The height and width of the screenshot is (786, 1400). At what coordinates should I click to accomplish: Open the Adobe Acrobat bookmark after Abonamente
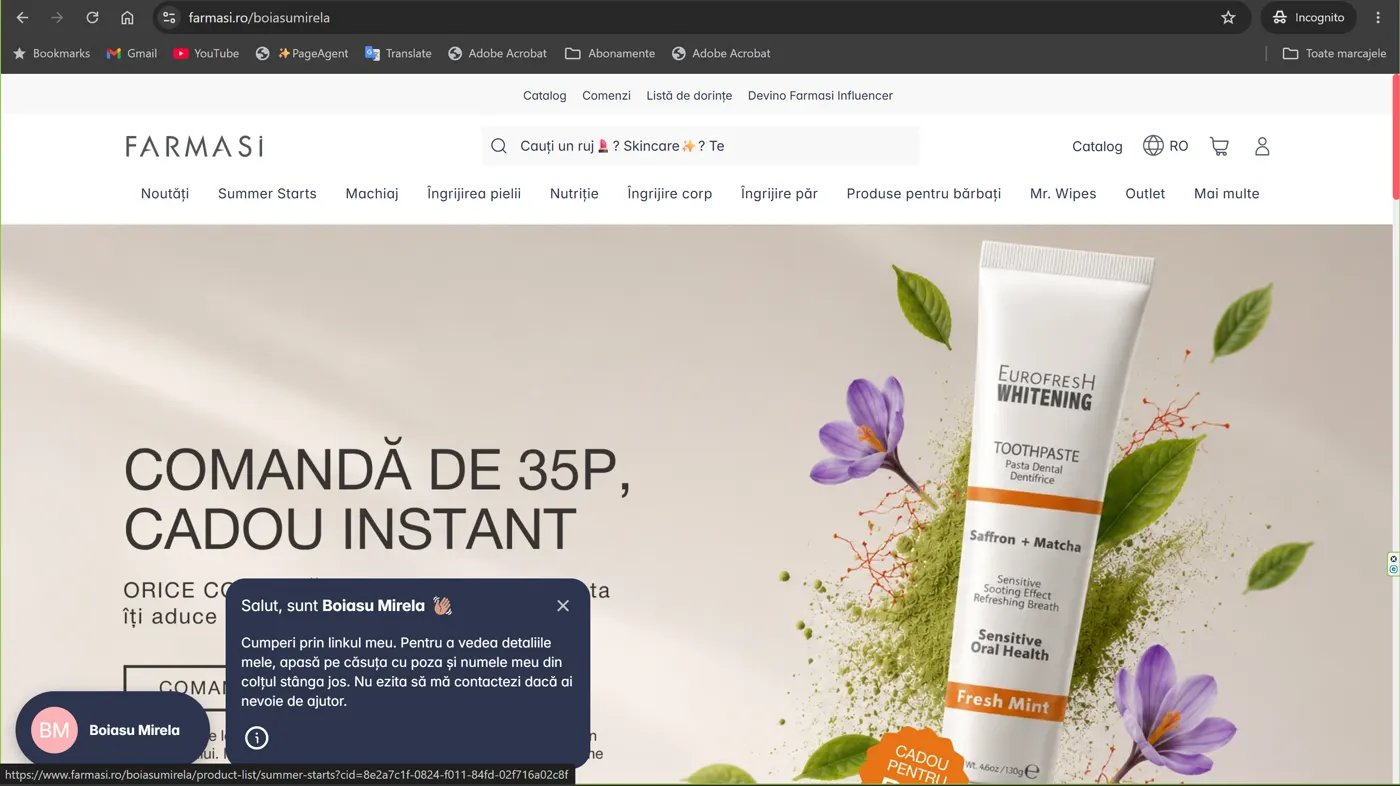(x=721, y=53)
